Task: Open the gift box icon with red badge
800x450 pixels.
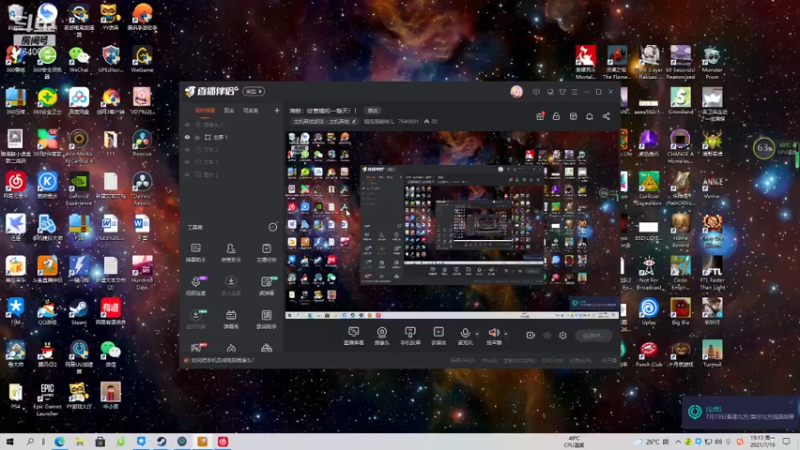Action: tap(540, 116)
